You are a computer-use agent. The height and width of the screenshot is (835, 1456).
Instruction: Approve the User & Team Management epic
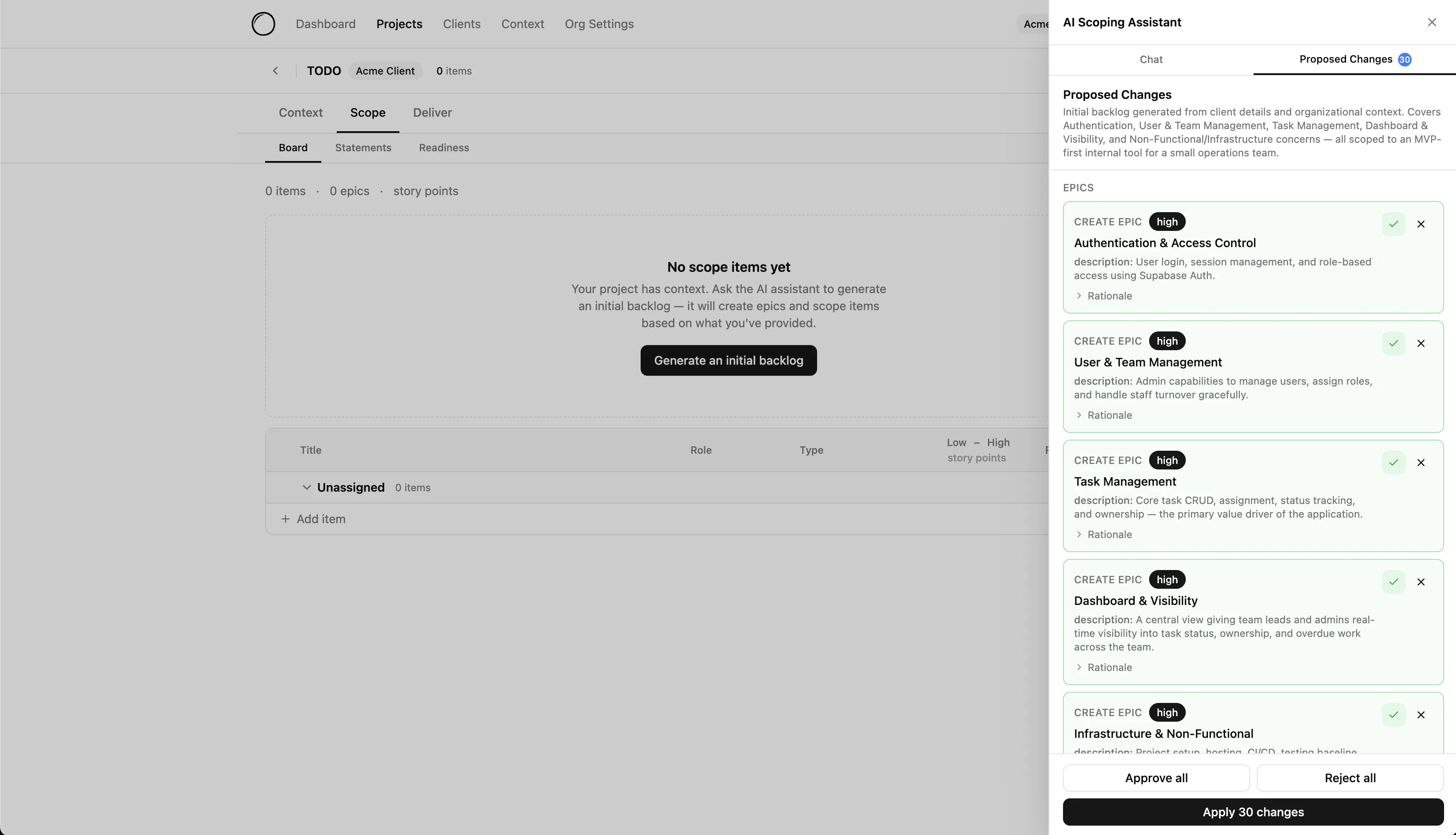[1393, 343]
